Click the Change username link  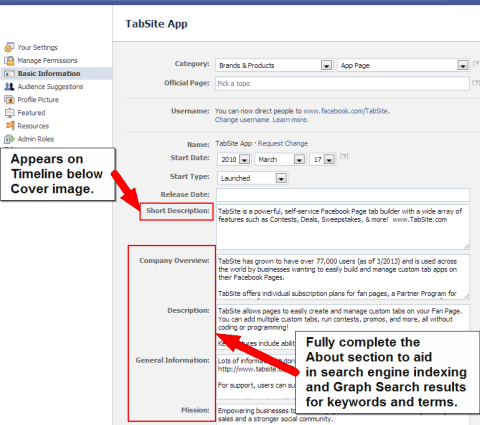coord(242,120)
